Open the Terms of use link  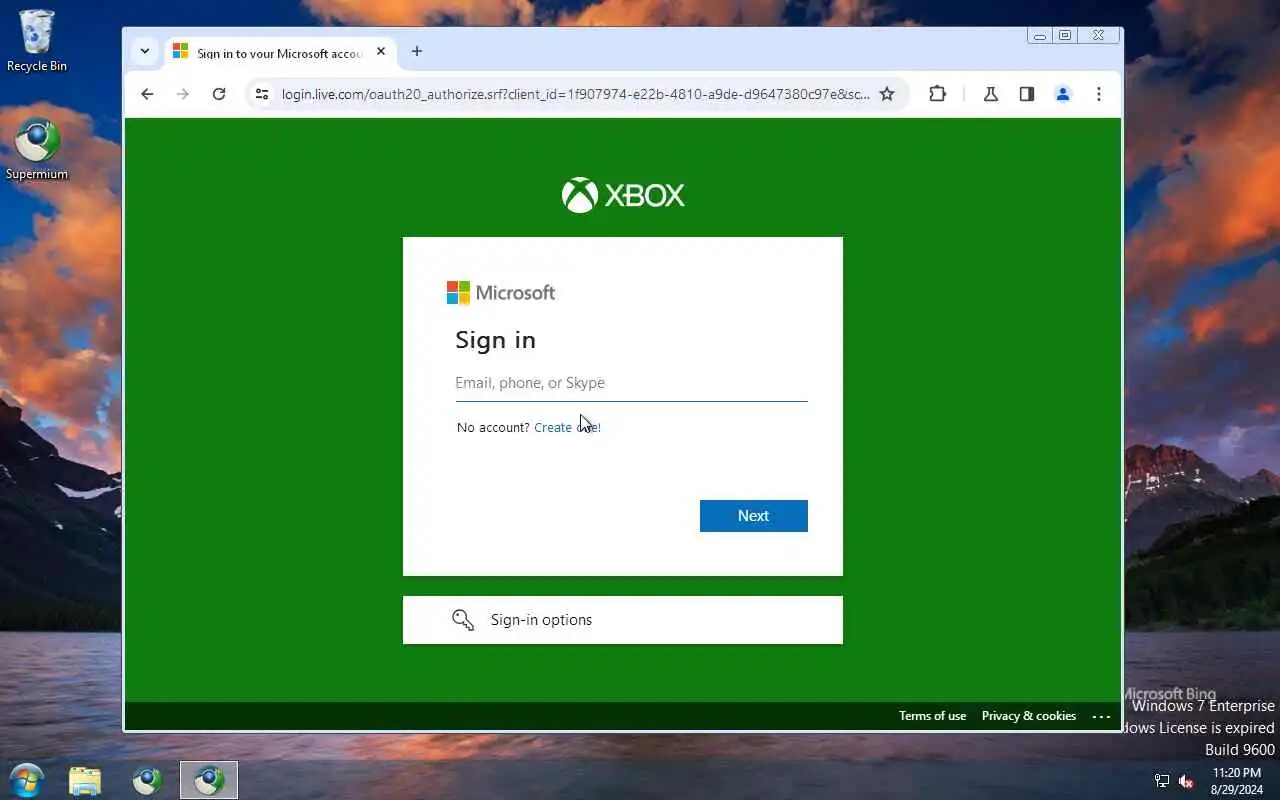coord(932,716)
